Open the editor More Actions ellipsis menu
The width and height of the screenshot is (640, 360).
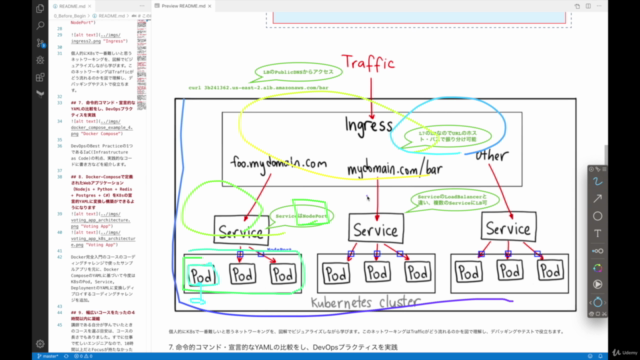coord(142,6)
